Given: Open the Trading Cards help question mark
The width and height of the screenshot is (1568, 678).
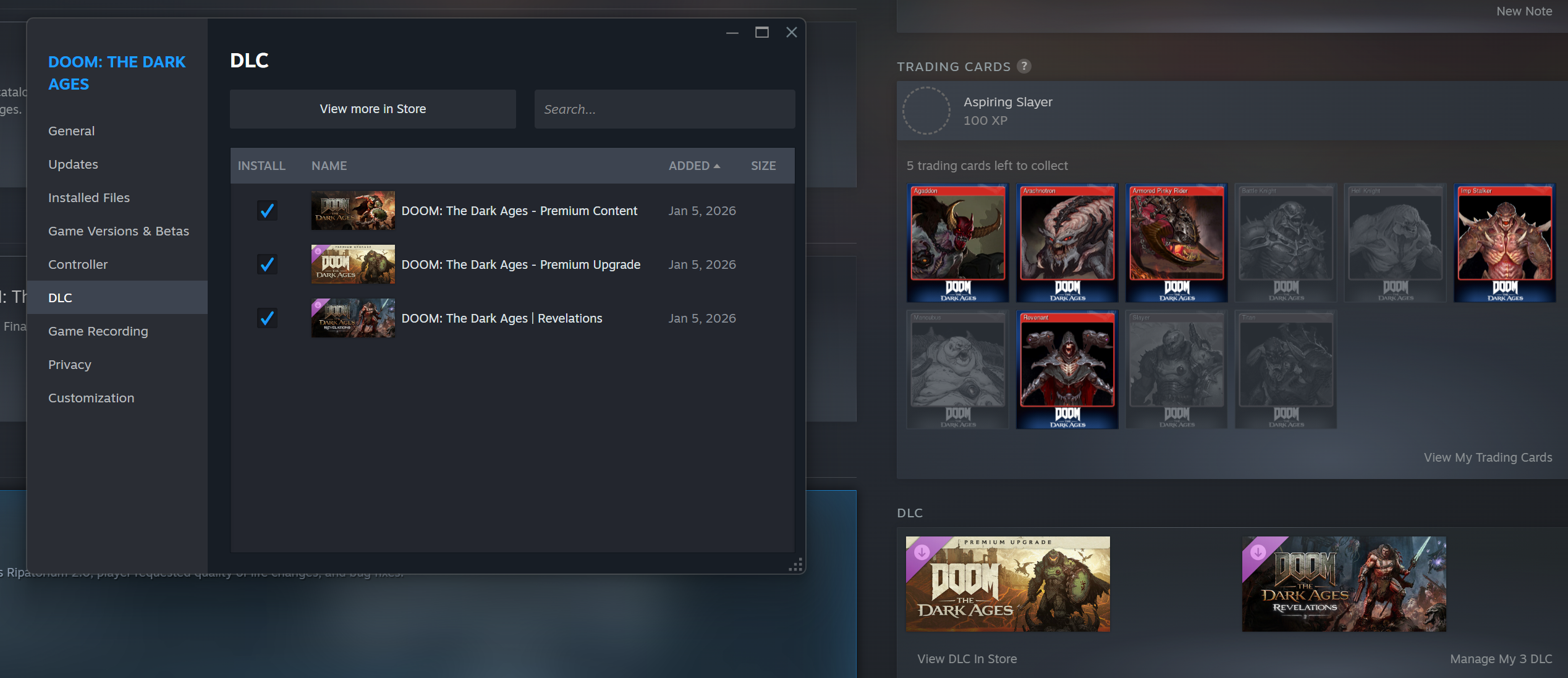Looking at the screenshot, I should 1024,66.
